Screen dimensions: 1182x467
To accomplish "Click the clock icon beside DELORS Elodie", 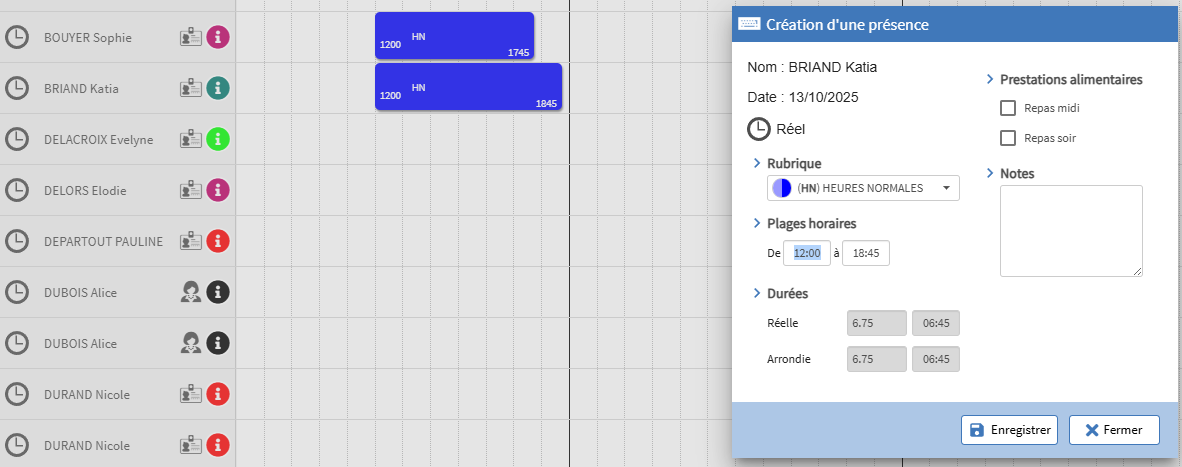I will click(x=16, y=190).
